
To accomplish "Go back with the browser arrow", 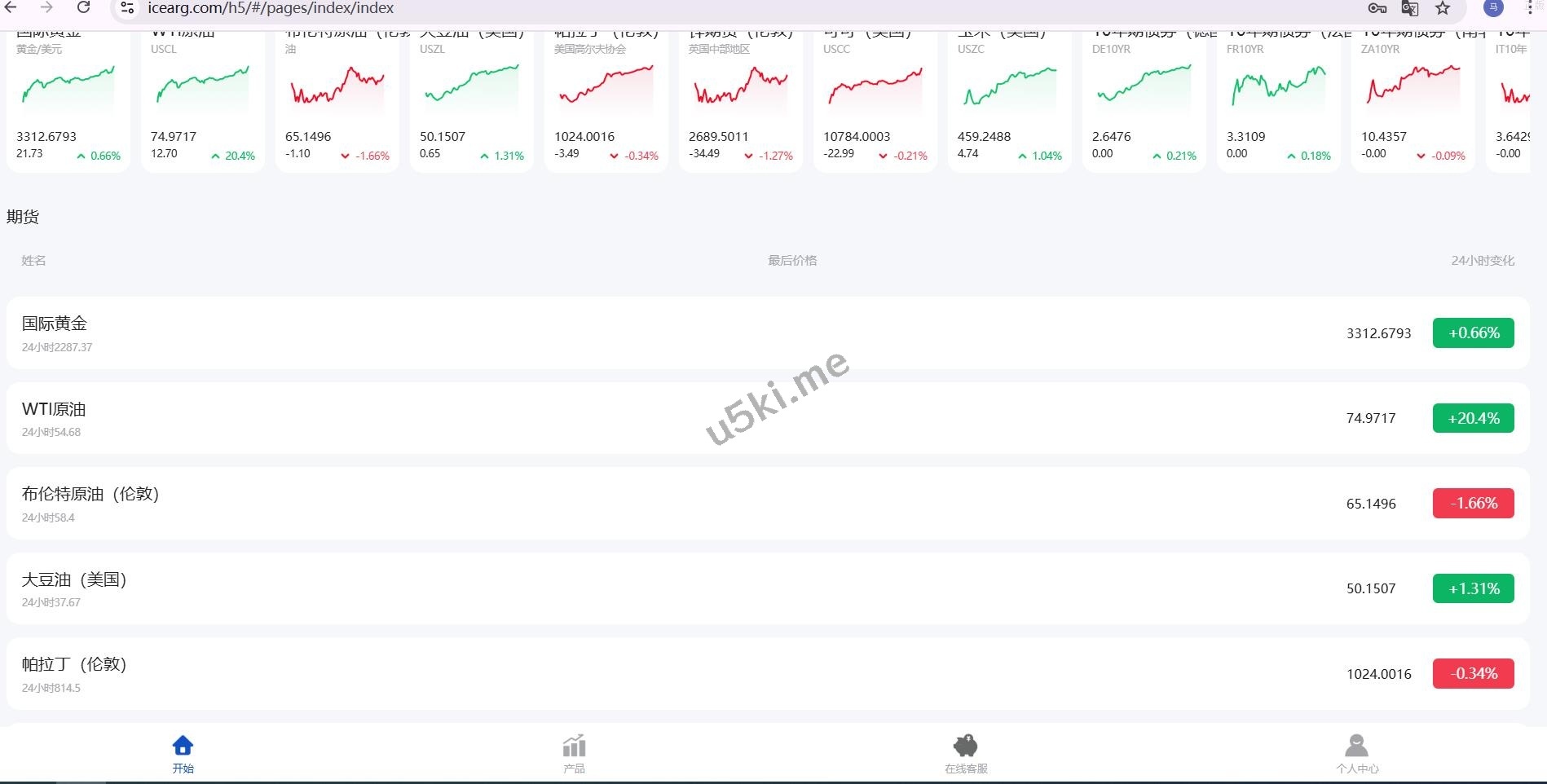I will click(11, 8).
